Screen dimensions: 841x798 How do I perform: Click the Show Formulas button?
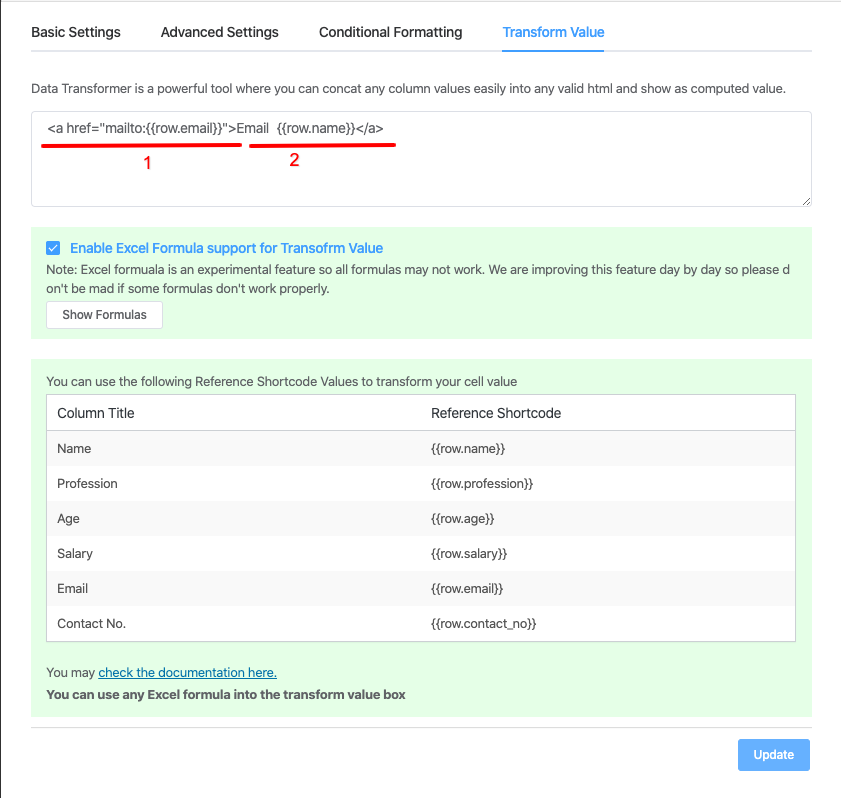tap(104, 315)
